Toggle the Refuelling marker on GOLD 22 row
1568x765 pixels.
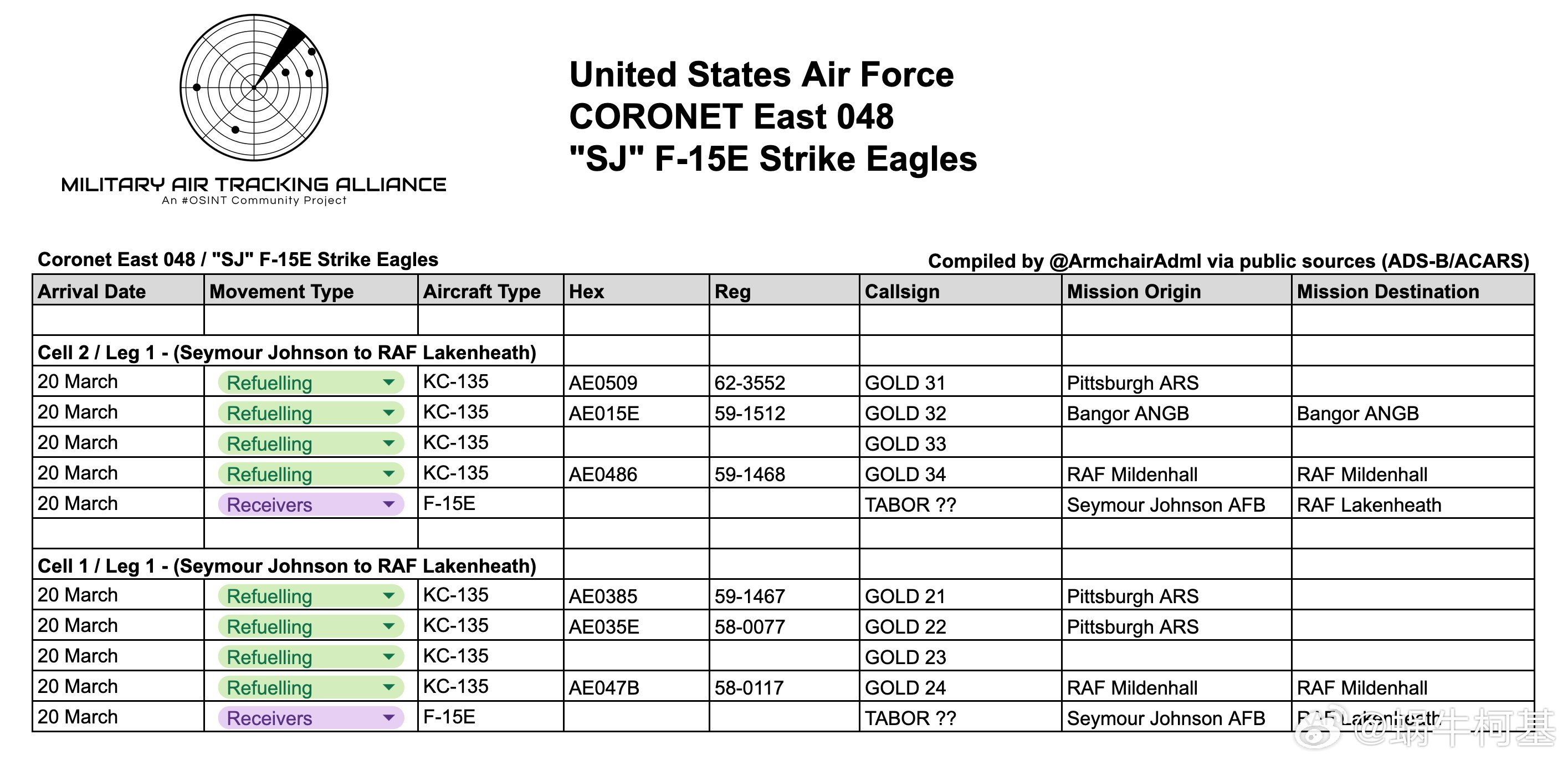coord(310,626)
